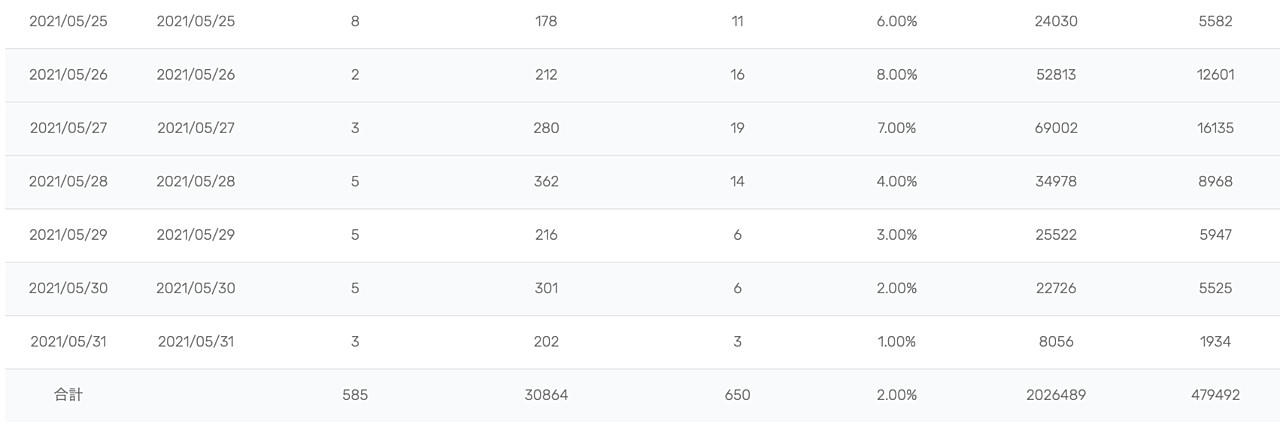Click the value 24030 in the 05/25 row
The width and height of the screenshot is (1280, 424).
[x=1056, y=21]
